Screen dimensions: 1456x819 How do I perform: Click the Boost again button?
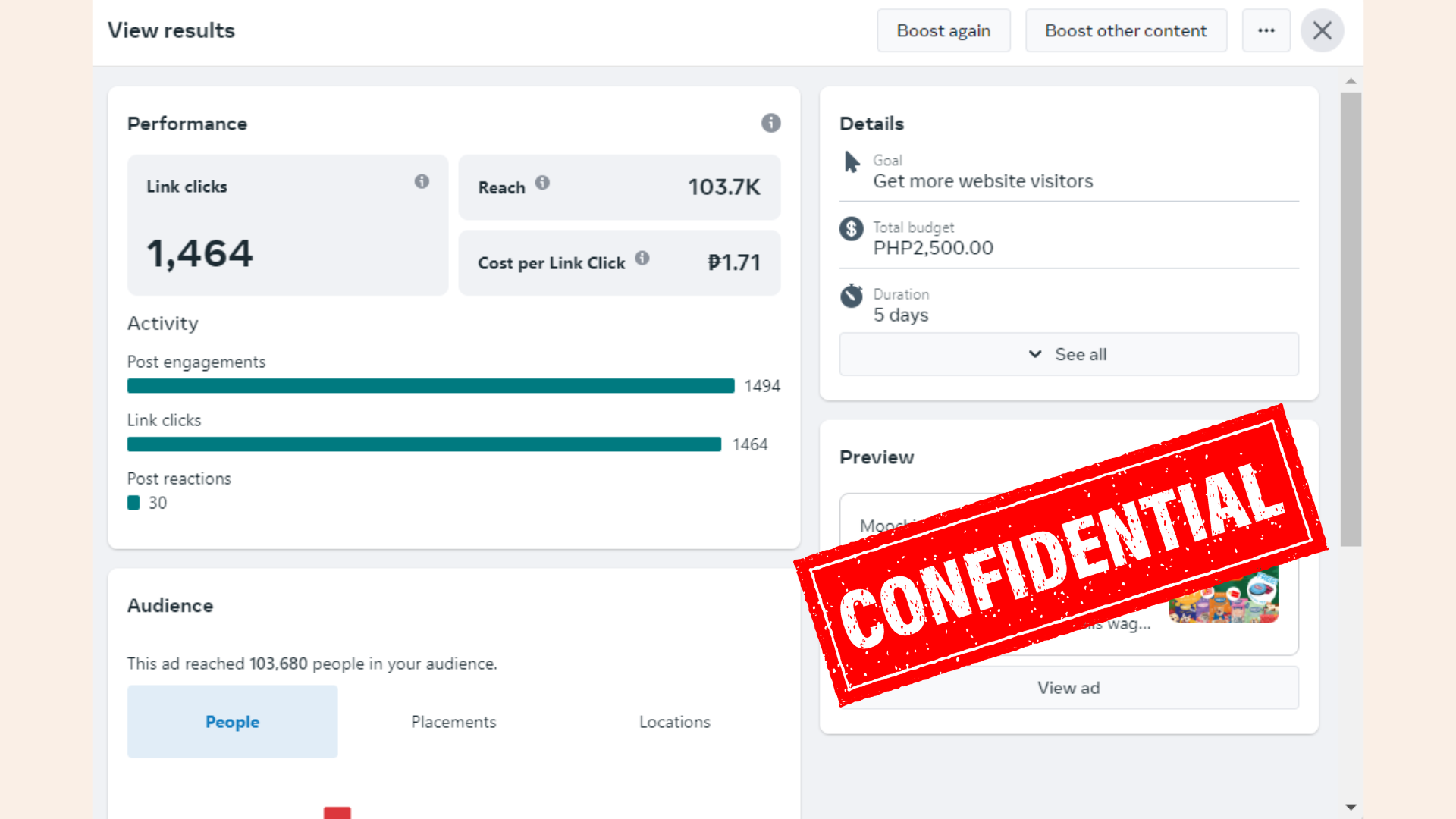coord(943,30)
